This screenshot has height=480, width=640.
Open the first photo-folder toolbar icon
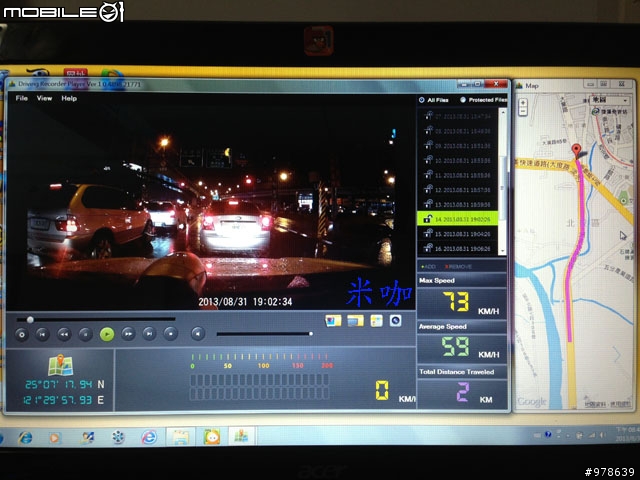point(333,321)
